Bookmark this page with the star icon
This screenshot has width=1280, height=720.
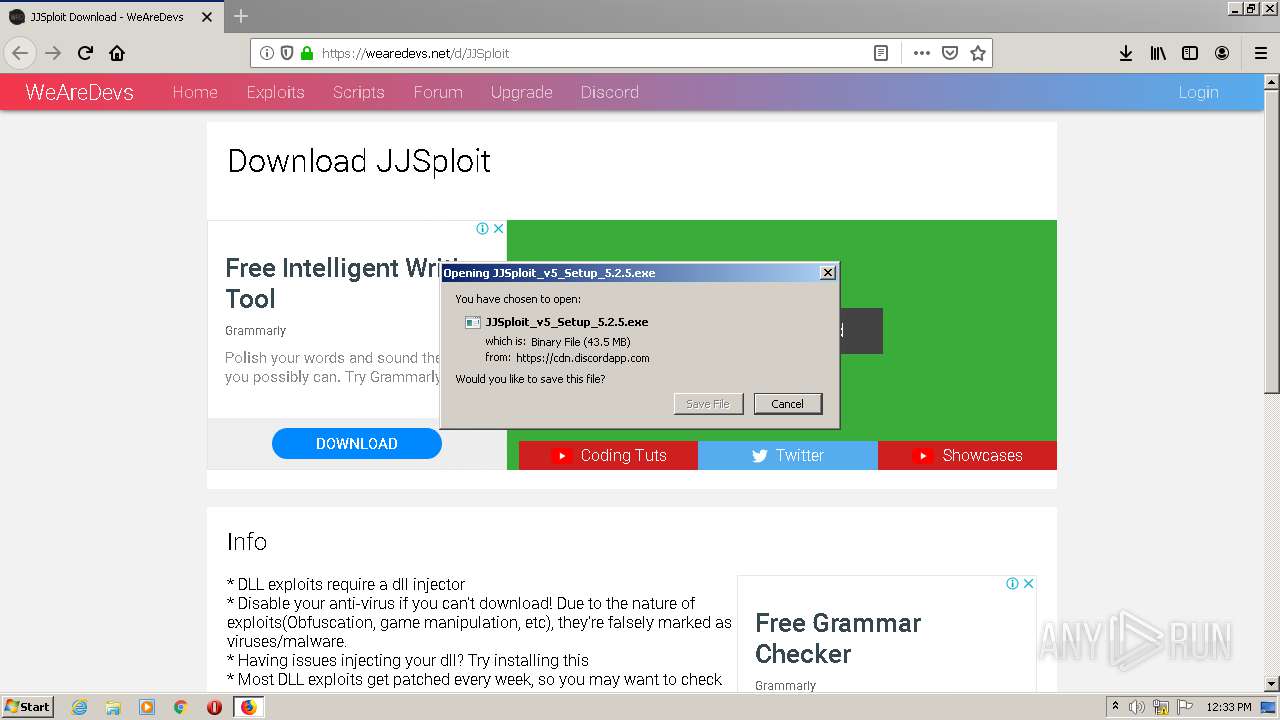point(978,53)
